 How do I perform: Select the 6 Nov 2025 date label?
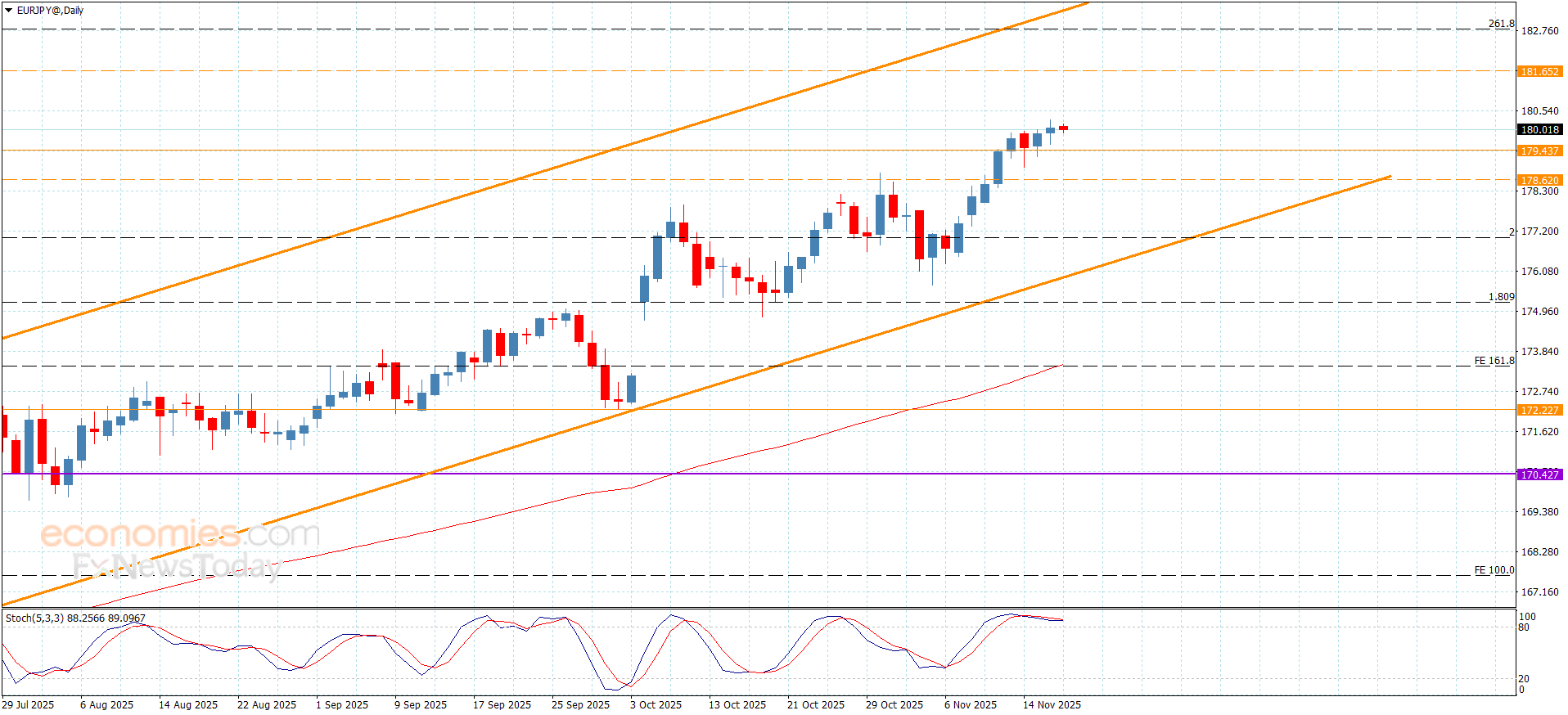coord(971,705)
